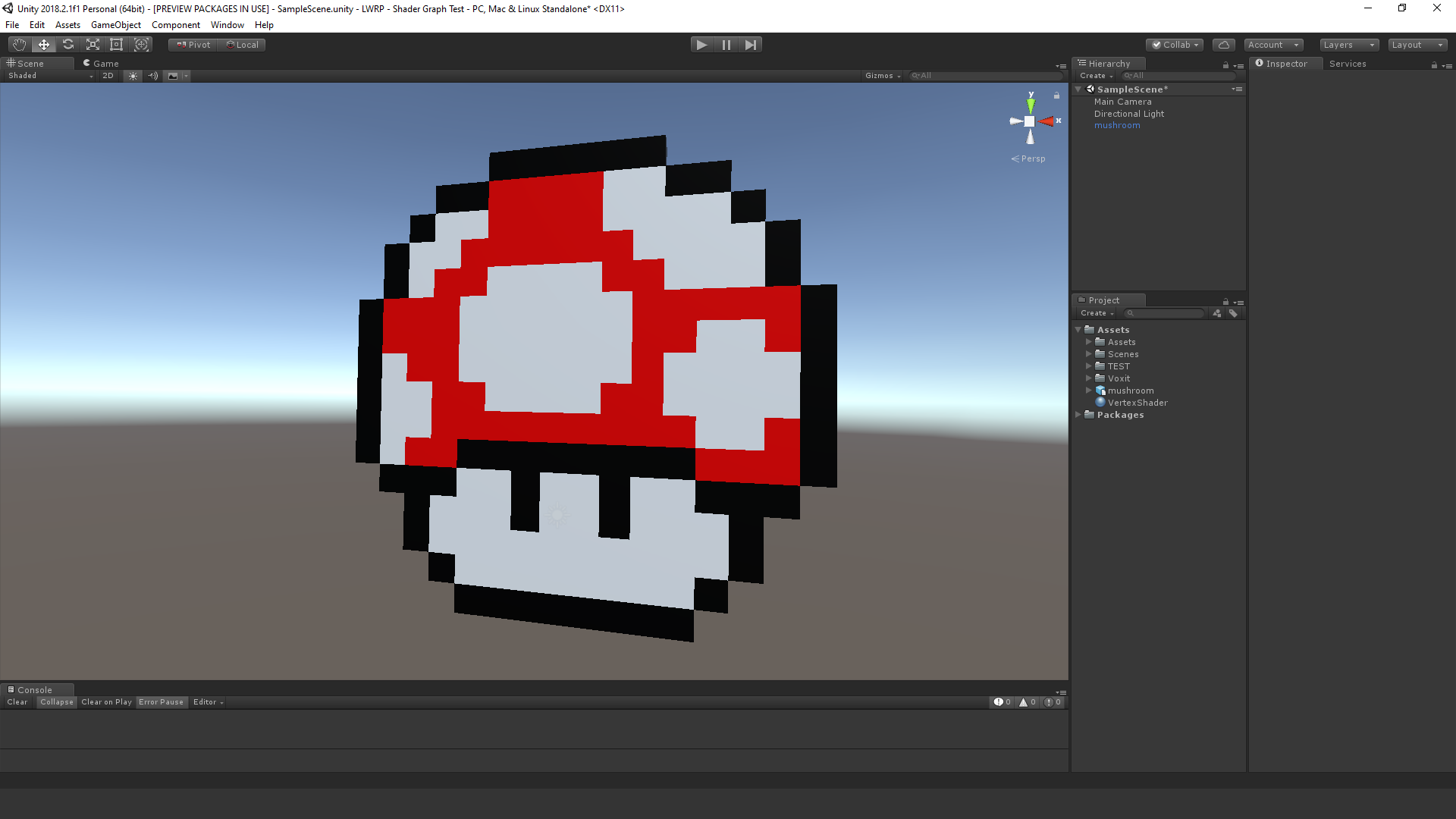Expand the Scenes folder
The width and height of the screenshot is (1456, 819).
pos(1089,354)
